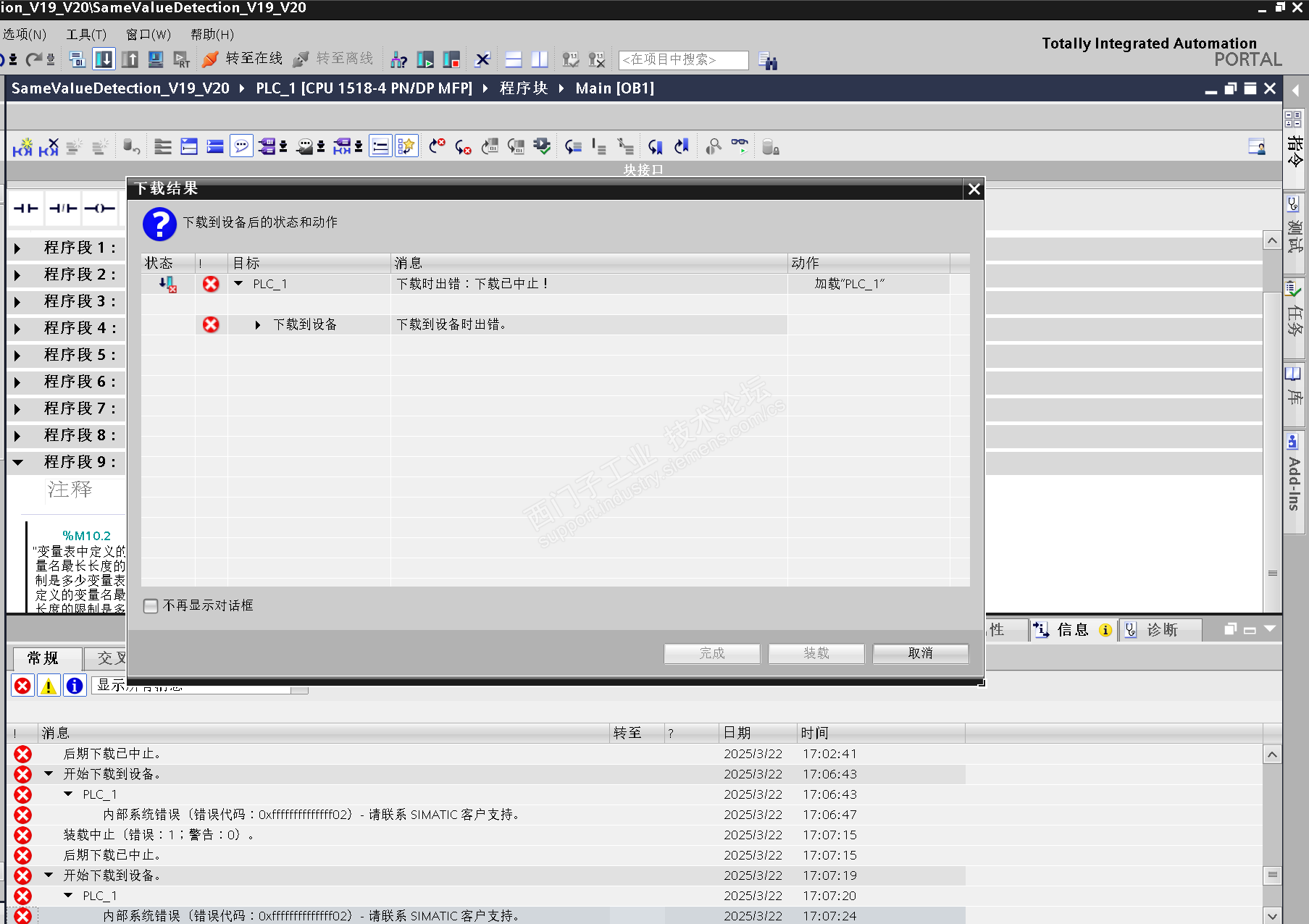Click the red error icon beside 下载到设备
Screen dimensions: 1309x924
click(211, 324)
